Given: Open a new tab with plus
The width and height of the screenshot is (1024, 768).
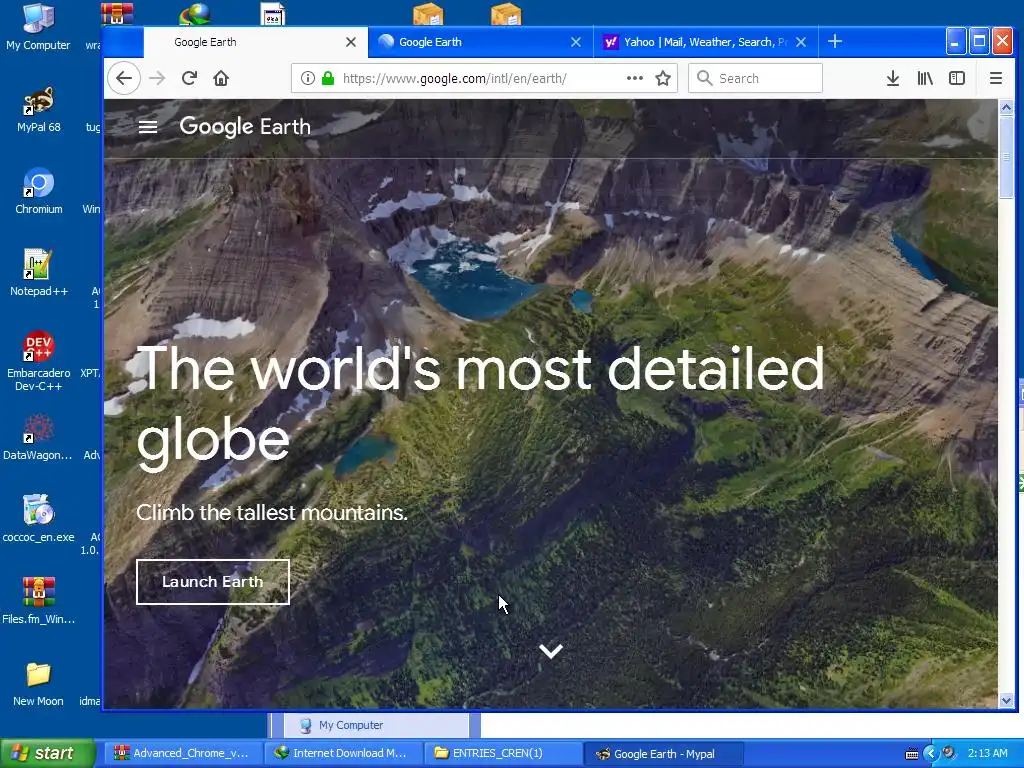Looking at the screenshot, I should (835, 42).
